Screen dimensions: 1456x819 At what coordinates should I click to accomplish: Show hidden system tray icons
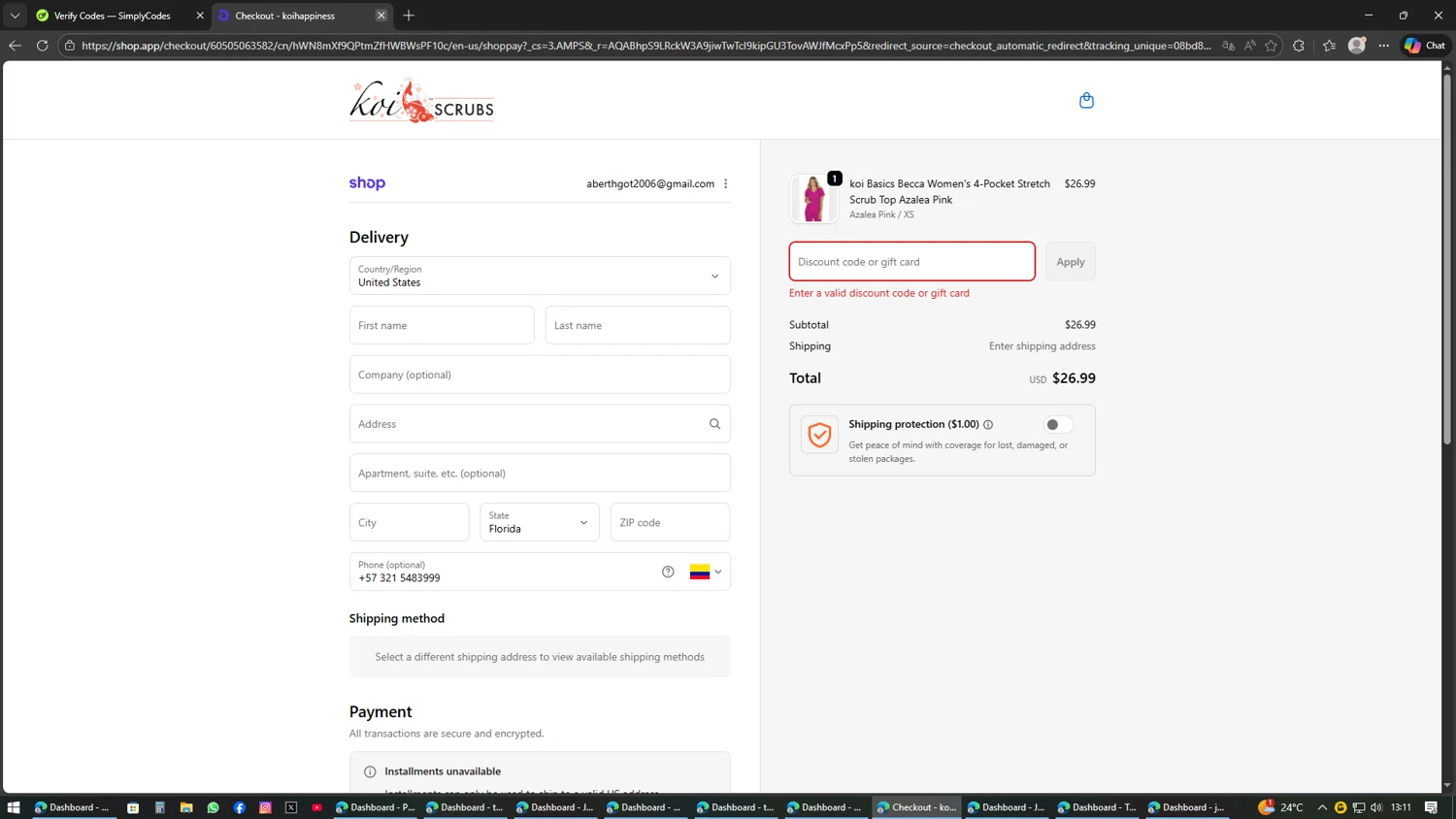click(1322, 807)
